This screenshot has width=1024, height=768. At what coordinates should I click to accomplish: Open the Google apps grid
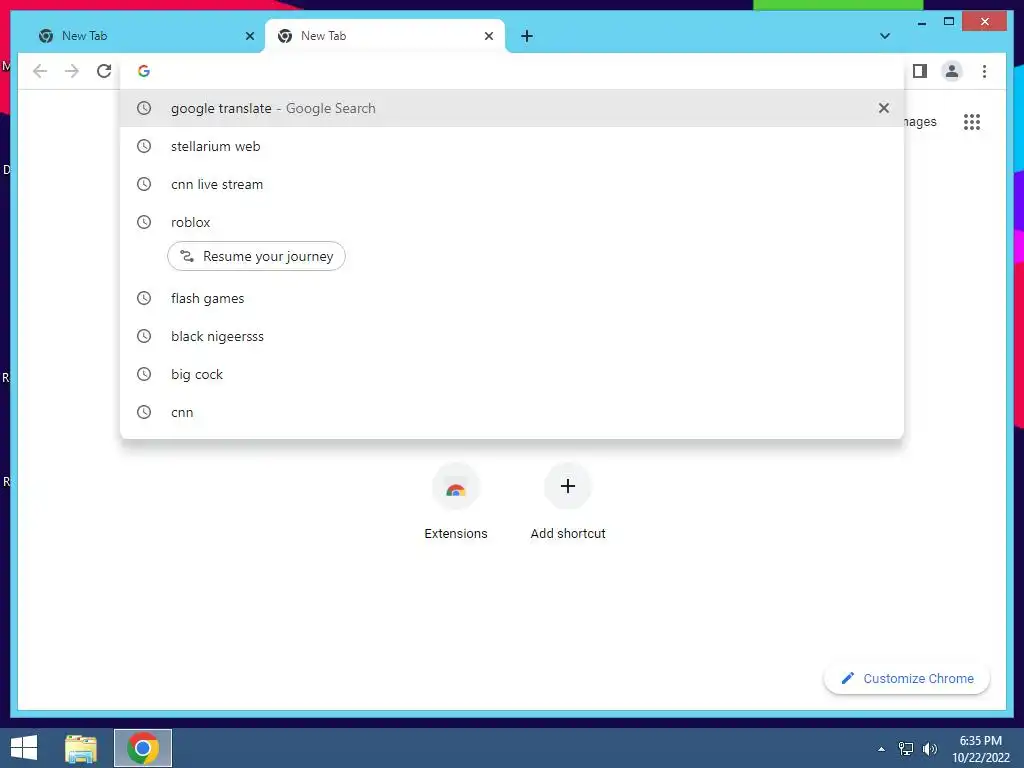coord(972,121)
